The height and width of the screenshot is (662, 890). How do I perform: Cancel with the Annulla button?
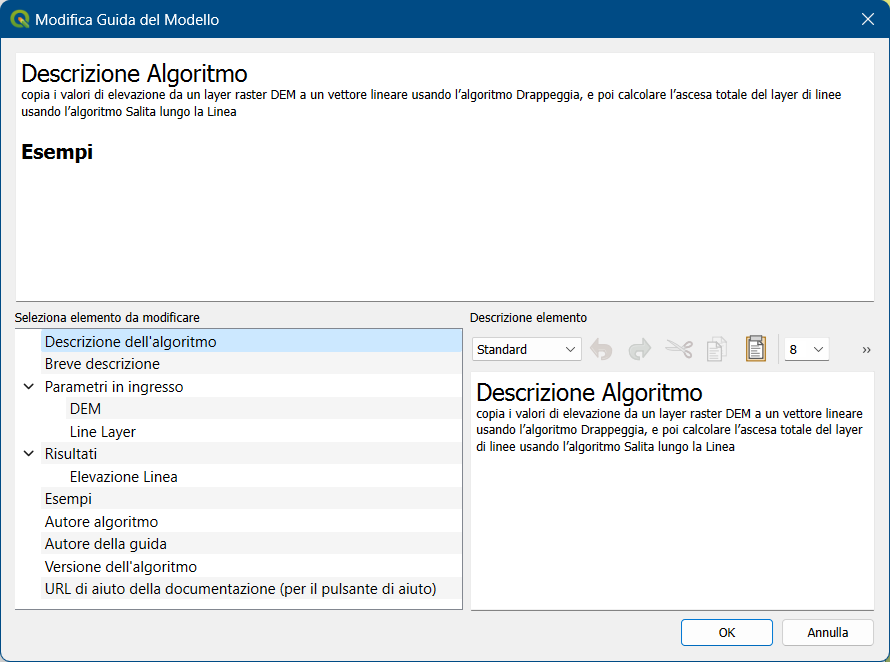point(828,632)
